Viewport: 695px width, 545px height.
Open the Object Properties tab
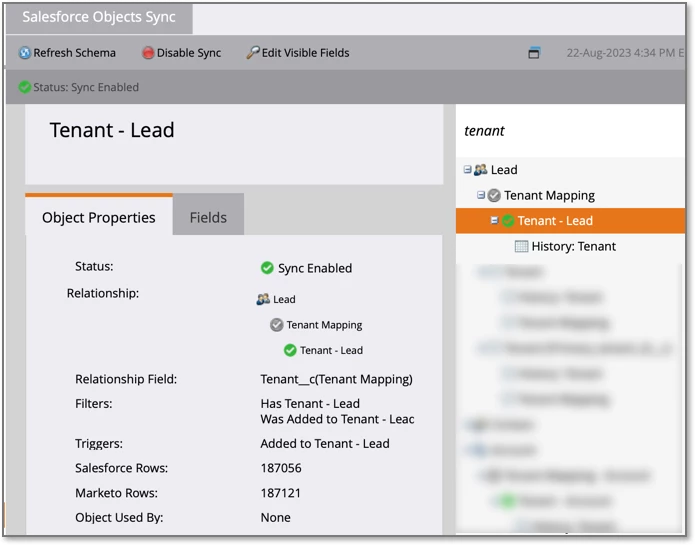tap(99, 216)
